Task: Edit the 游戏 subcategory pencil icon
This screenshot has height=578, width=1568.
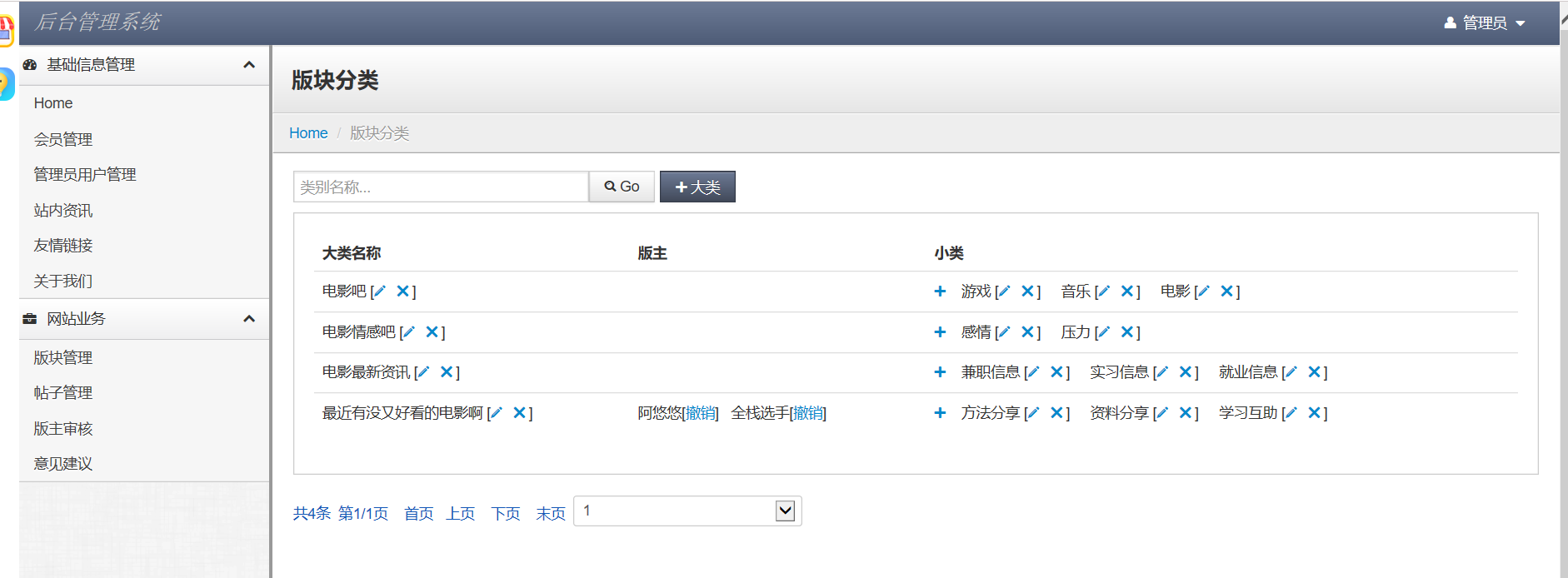Action: (x=1004, y=291)
